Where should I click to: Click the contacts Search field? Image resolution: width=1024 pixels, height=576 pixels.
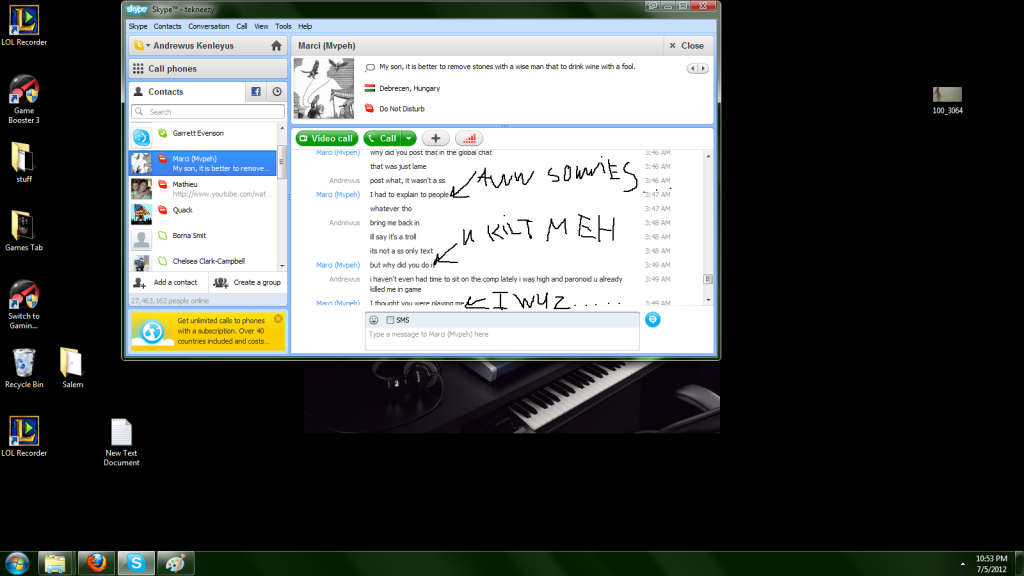208,112
